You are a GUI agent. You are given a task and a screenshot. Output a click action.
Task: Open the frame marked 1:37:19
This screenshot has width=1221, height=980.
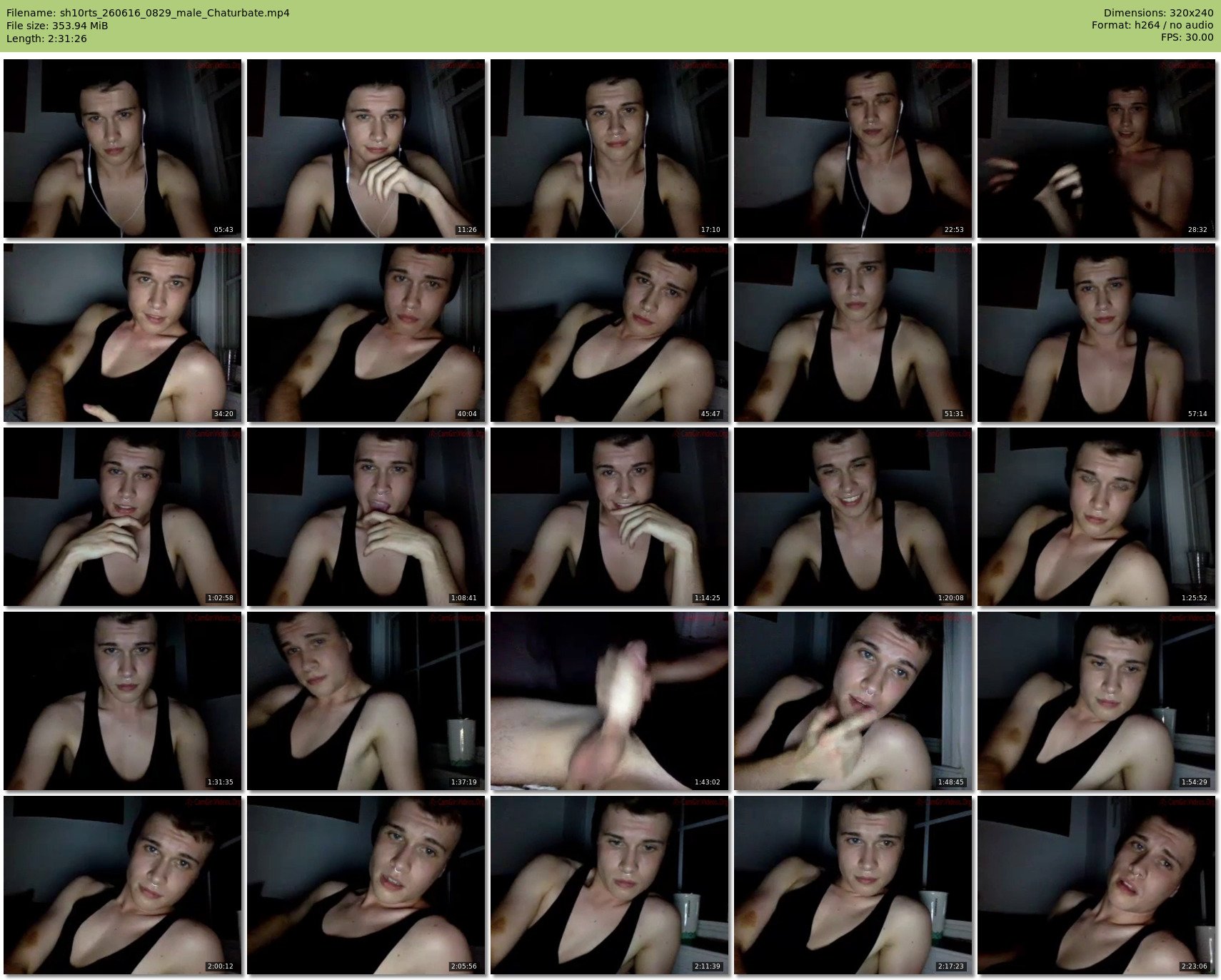point(366,701)
